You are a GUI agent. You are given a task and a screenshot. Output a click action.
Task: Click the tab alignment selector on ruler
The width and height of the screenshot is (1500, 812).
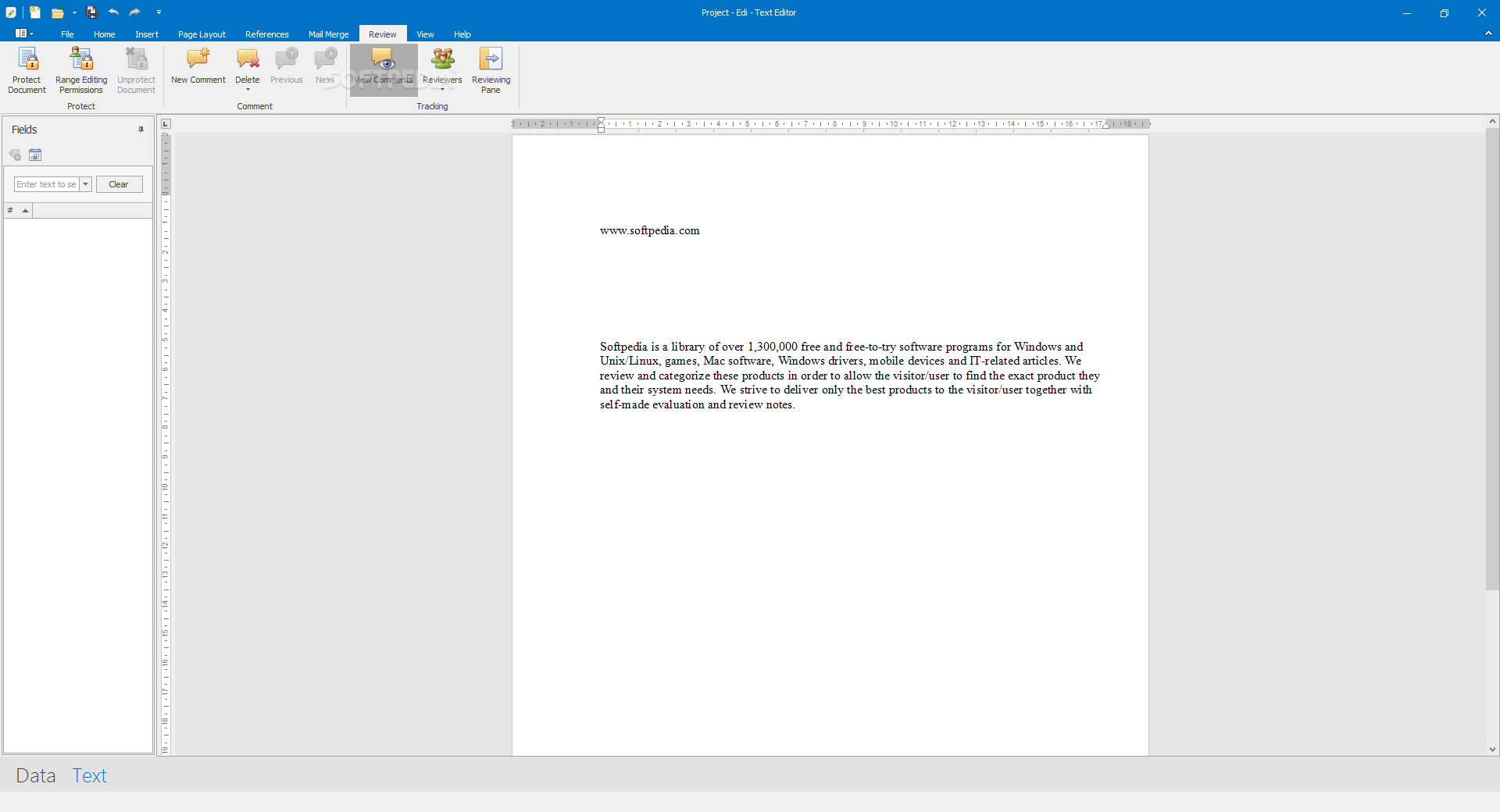pos(166,124)
